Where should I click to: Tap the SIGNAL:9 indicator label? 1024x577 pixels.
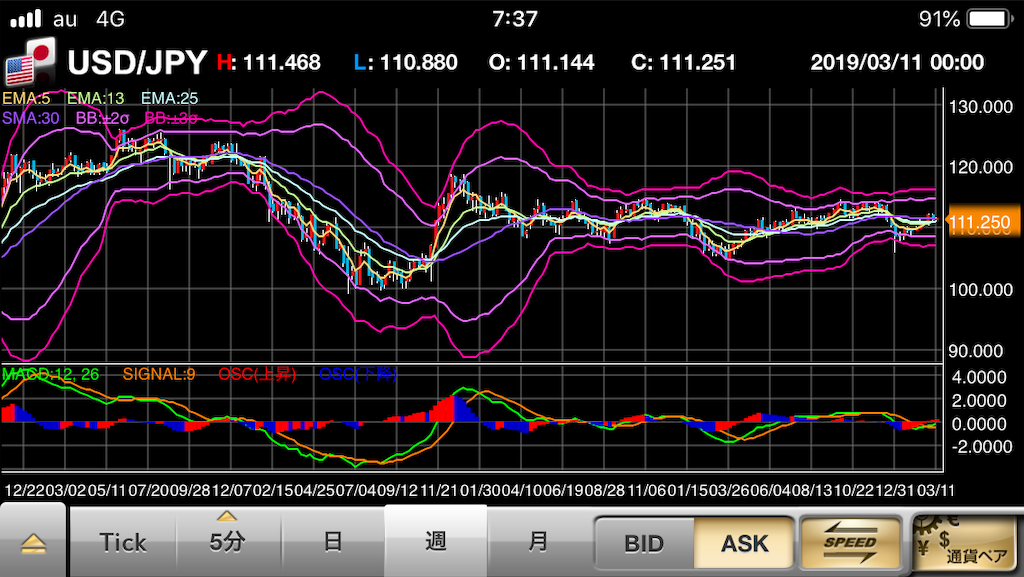tap(159, 374)
